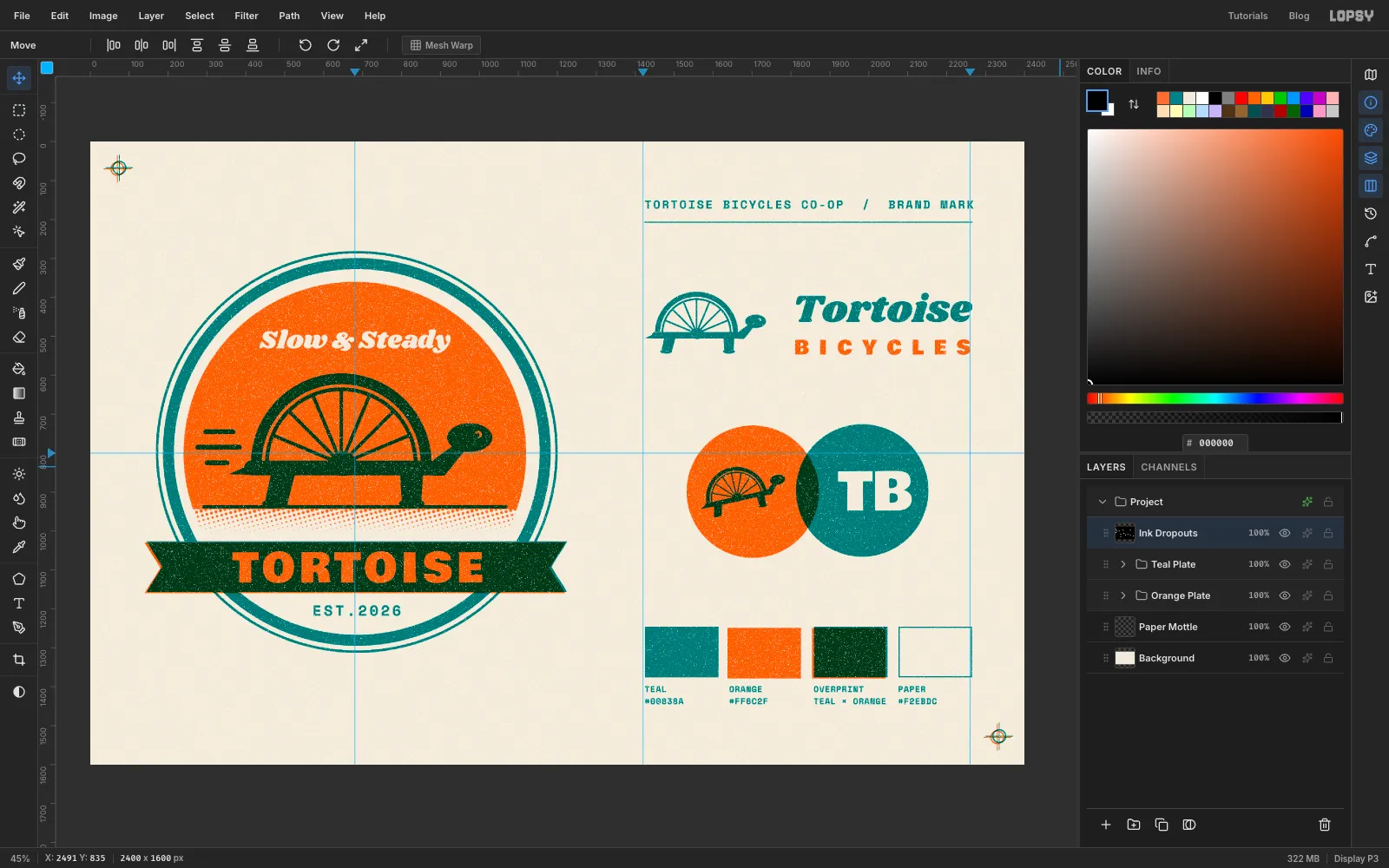Image resolution: width=1389 pixels, height=868 pixels.
Task: Open the Filter menu
Action: click(247, 16)
